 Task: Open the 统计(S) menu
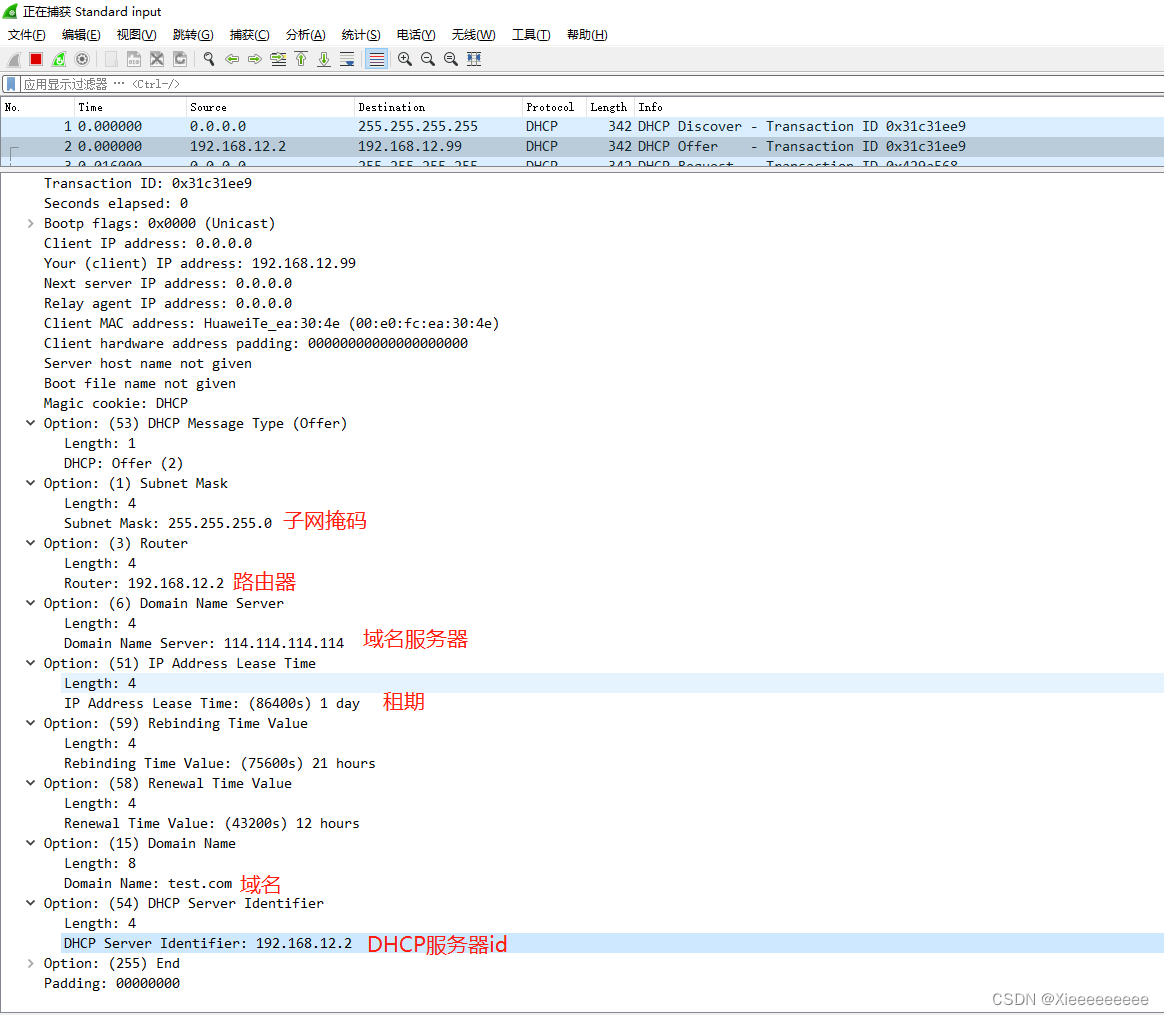click(x=360, y=34)
